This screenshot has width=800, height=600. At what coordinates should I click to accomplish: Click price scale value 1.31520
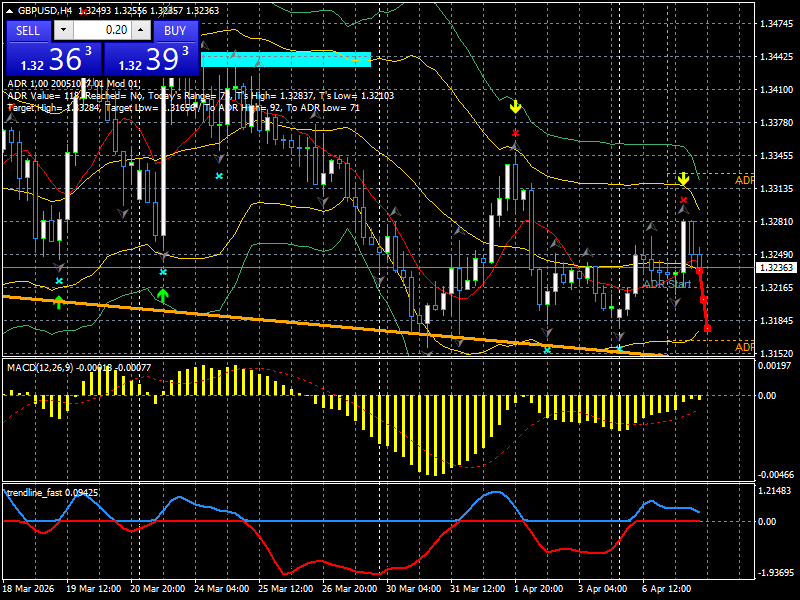777,353
